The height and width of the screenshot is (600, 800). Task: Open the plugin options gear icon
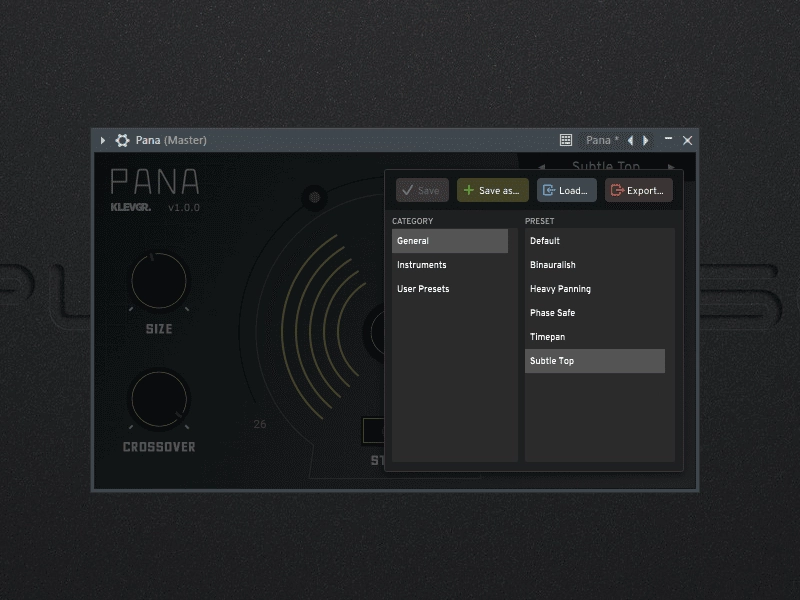click(x=122, y=140)
